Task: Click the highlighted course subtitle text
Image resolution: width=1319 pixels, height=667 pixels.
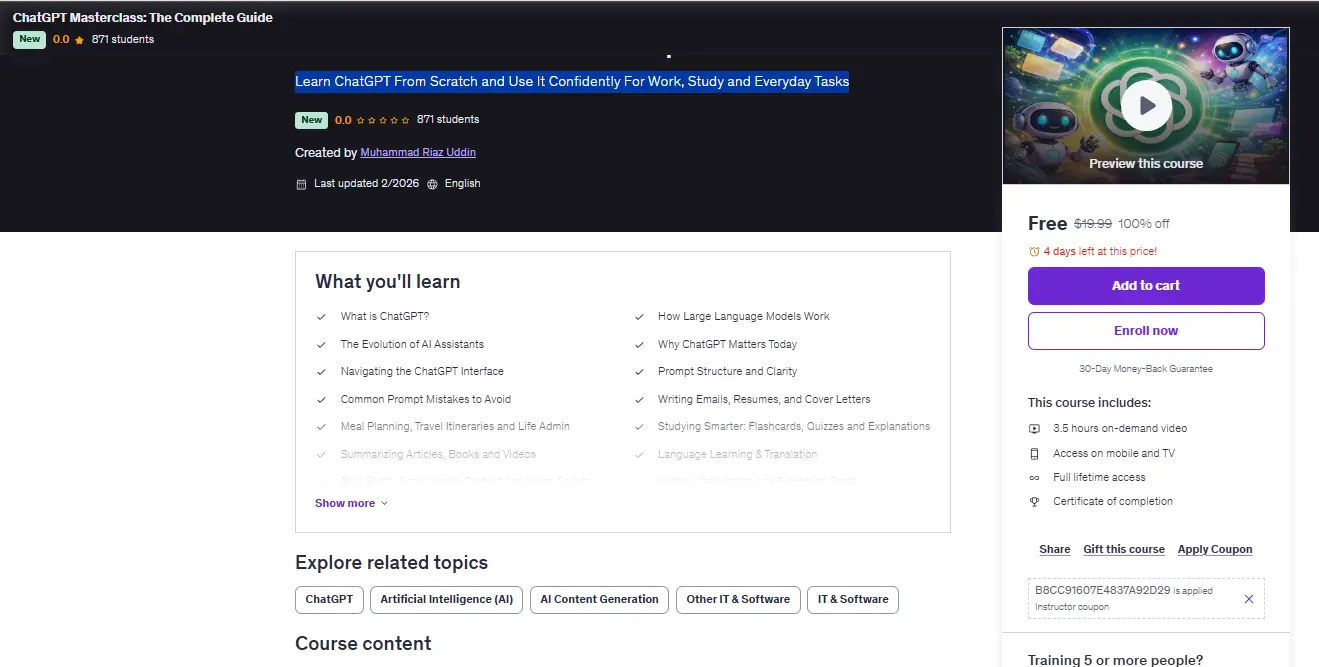Action: click(572, 82)
